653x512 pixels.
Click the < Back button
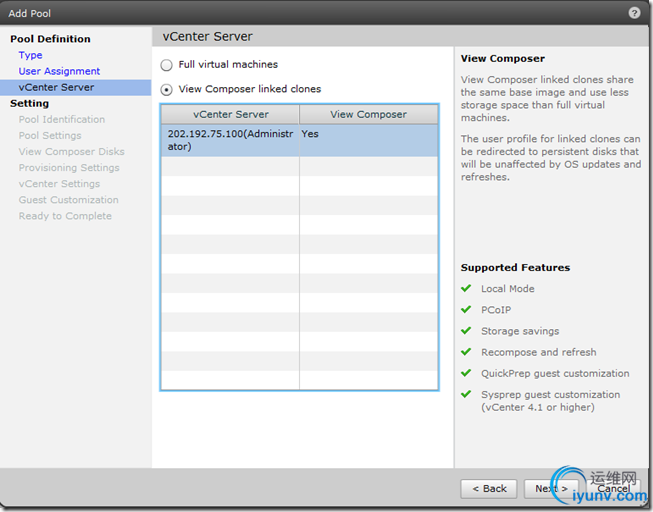(x=489, y=489)
